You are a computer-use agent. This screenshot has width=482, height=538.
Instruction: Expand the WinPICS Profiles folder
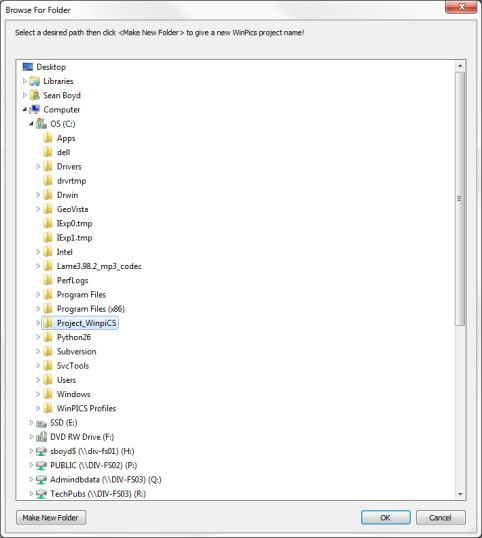pyautogui.click(x=38, y=408)
